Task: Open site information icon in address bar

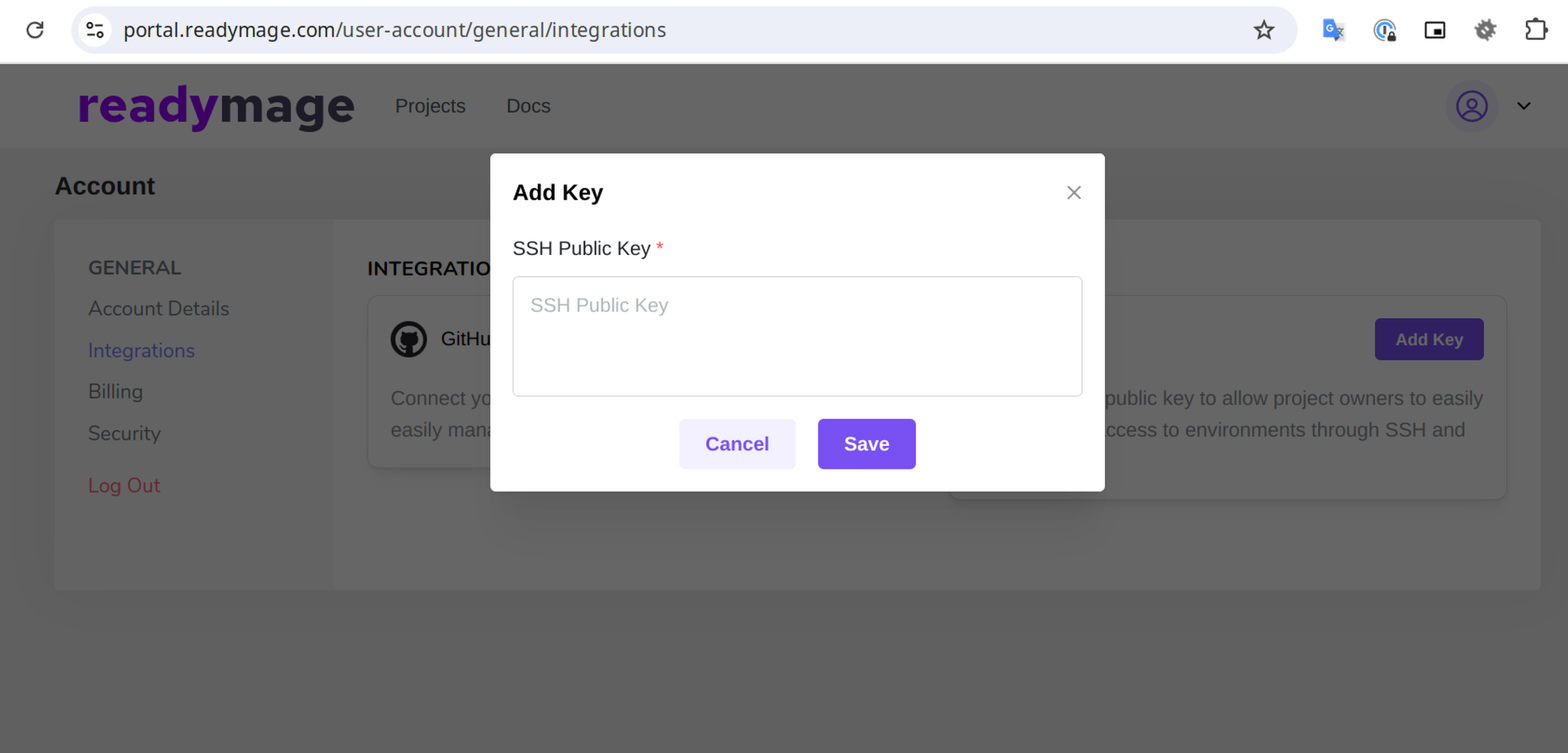Action: 95,30
